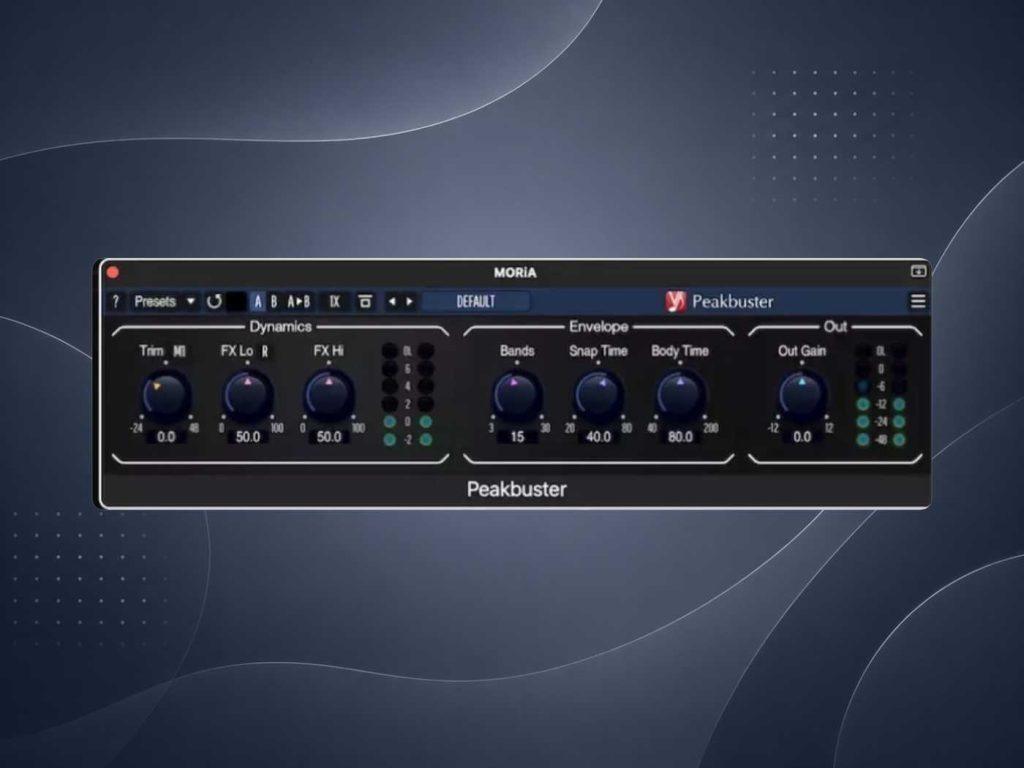The image size is (1024, 768).
Task: Click the red Waves Peakbuster logo
Action: coord(675,301)
